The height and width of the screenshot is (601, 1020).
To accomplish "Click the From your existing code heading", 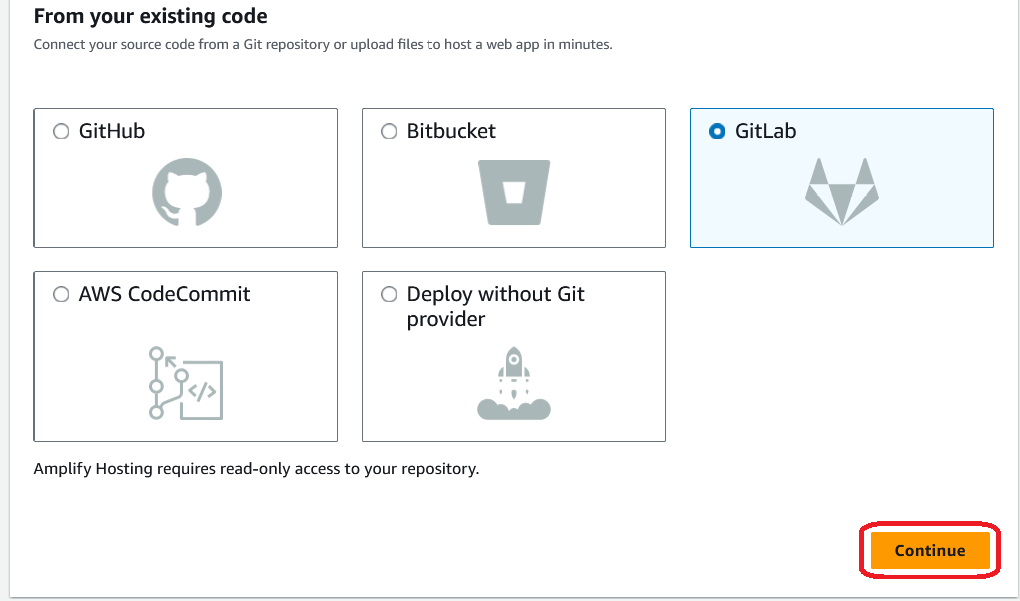I will point(151,17).
